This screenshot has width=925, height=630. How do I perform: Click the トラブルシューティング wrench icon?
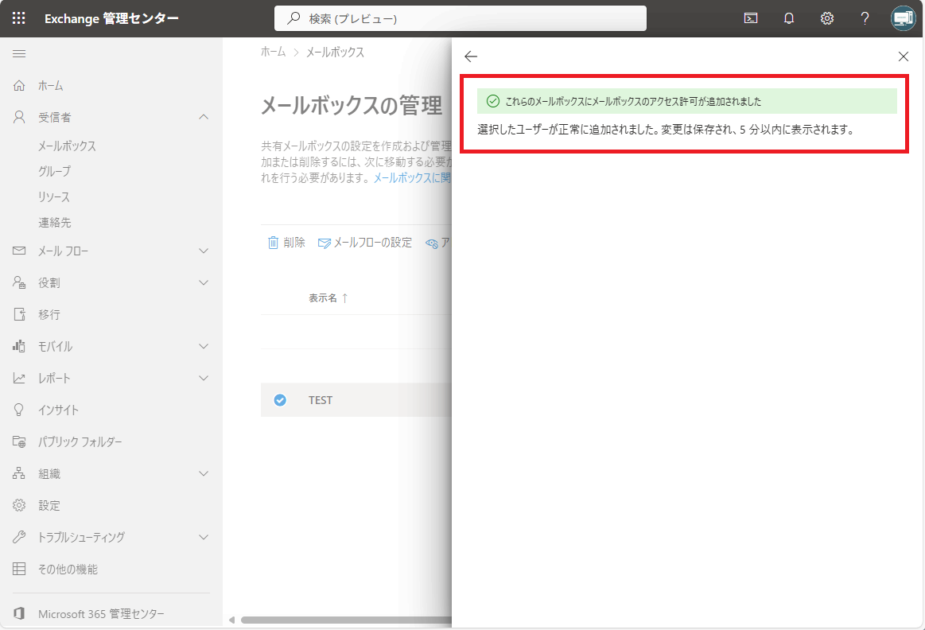pyautogui.click(x=19, y=537)
